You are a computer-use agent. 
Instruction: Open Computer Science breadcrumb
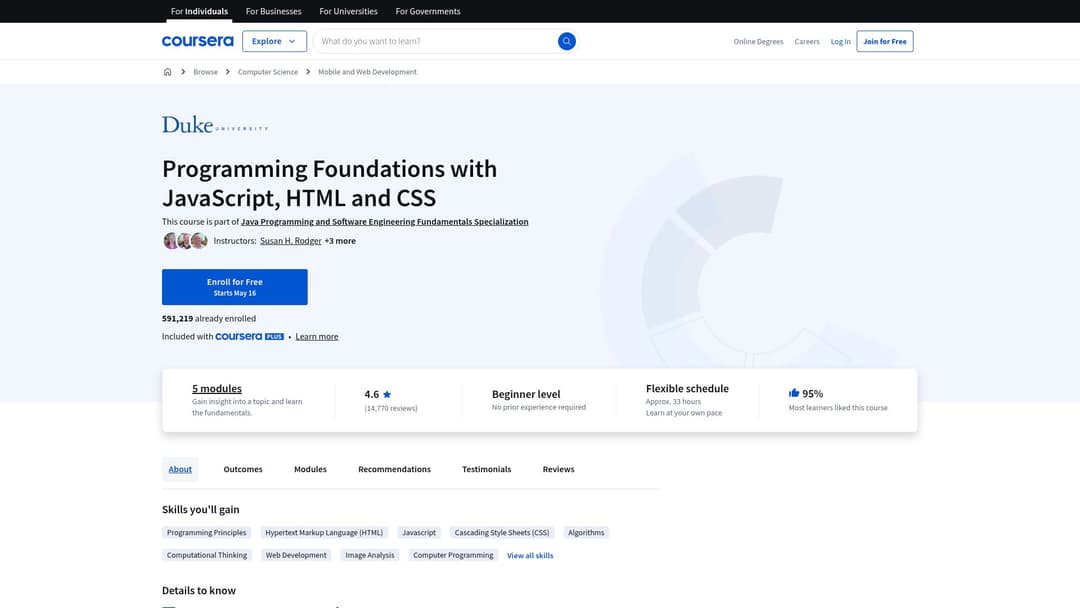pos(268,72)
